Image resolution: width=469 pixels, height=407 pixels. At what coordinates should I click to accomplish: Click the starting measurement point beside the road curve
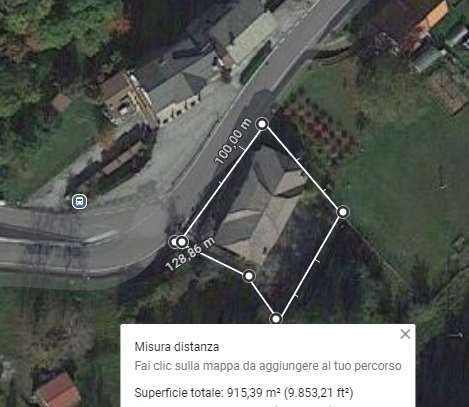(181, 242)
